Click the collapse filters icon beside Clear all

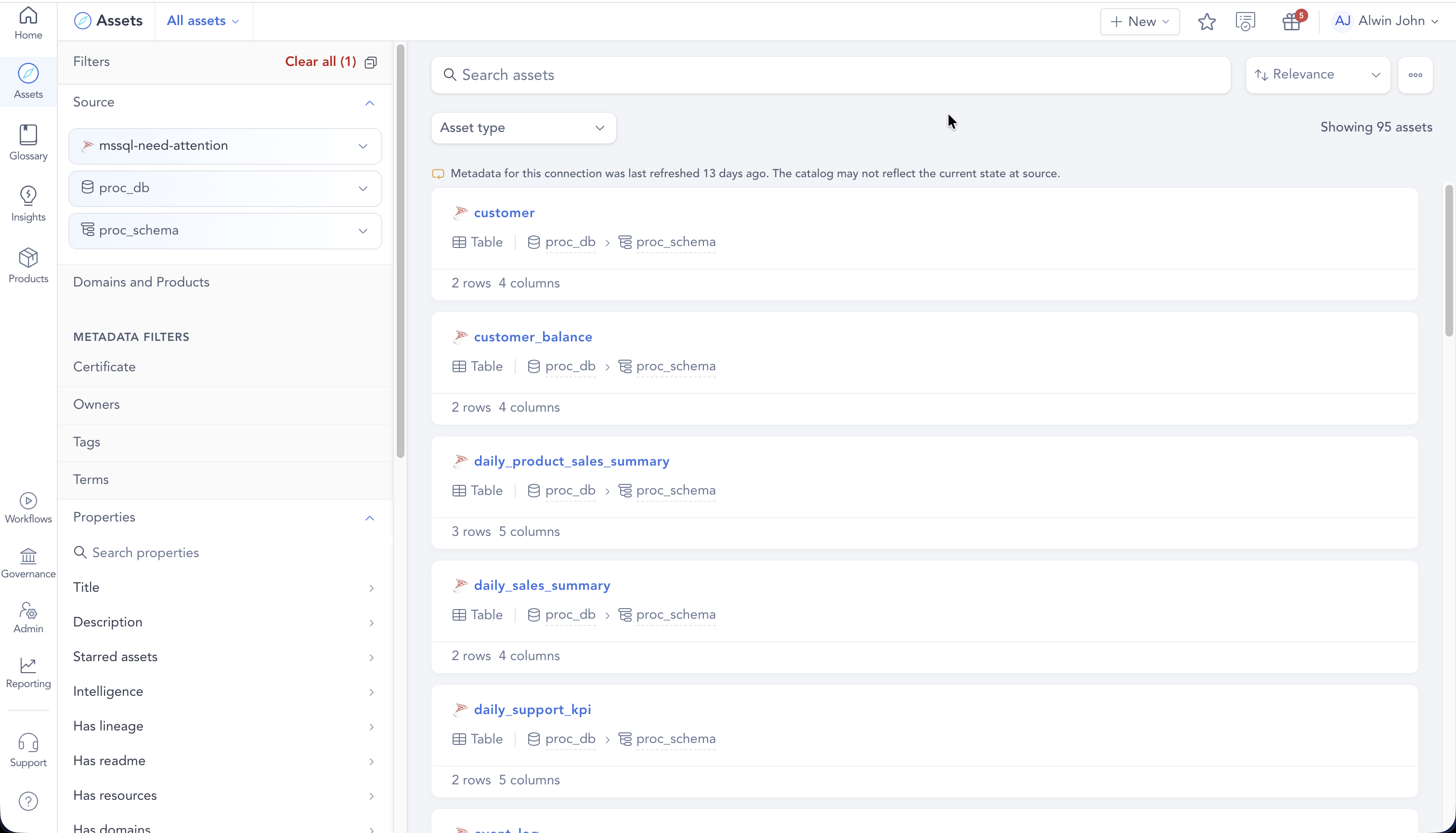371,63
